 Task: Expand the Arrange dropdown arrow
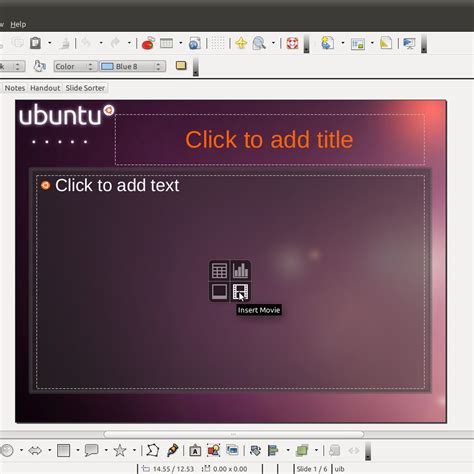[316, 451]
